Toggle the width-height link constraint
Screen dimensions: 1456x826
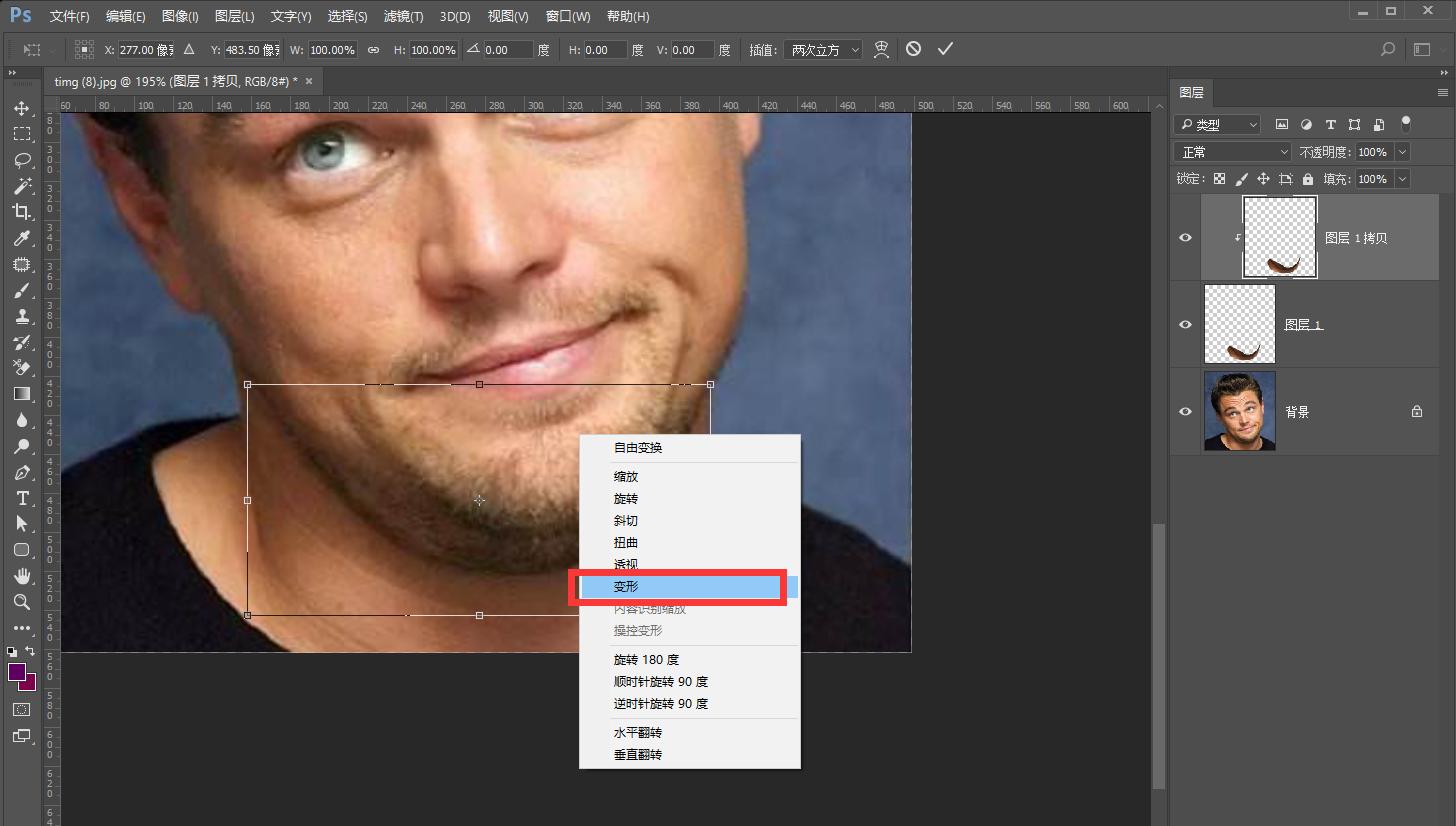373,50
